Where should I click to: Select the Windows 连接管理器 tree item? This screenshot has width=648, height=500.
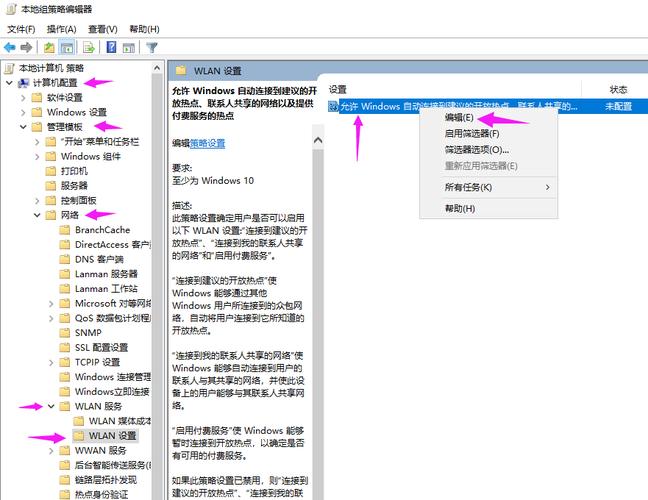click(113, 377)
